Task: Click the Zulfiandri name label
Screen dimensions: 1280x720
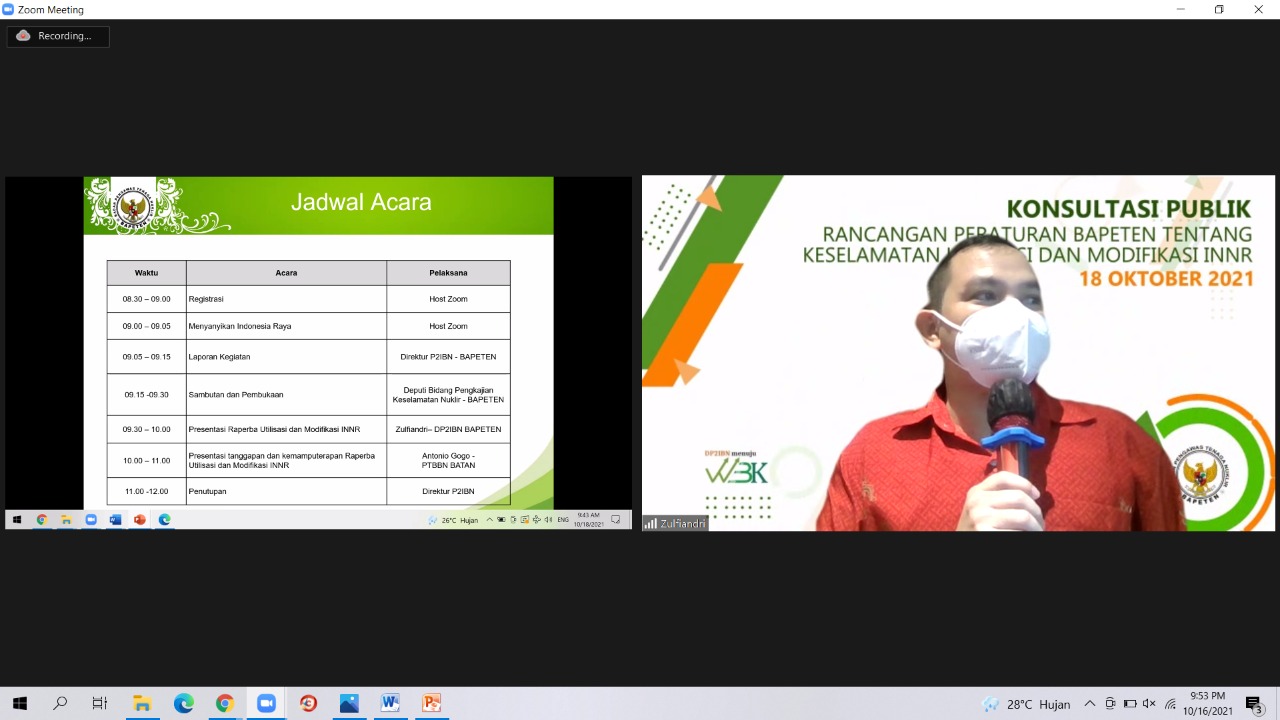Action: point(675,523)
